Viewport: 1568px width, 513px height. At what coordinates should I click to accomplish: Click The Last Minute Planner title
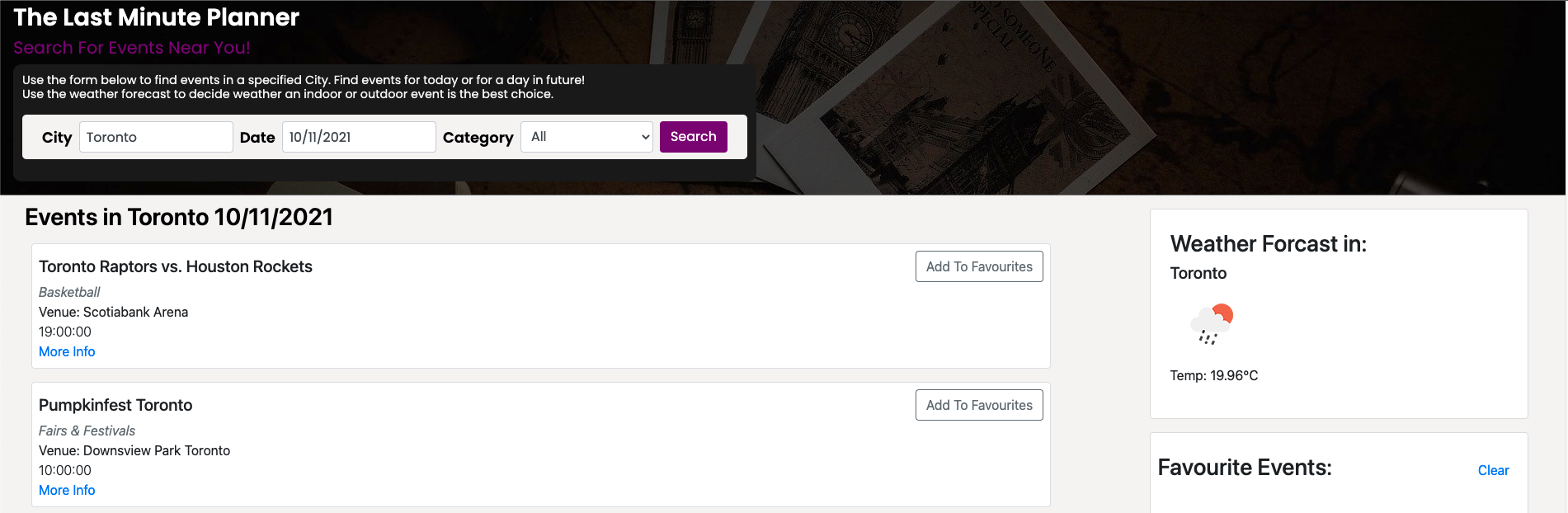coord(157,17)
